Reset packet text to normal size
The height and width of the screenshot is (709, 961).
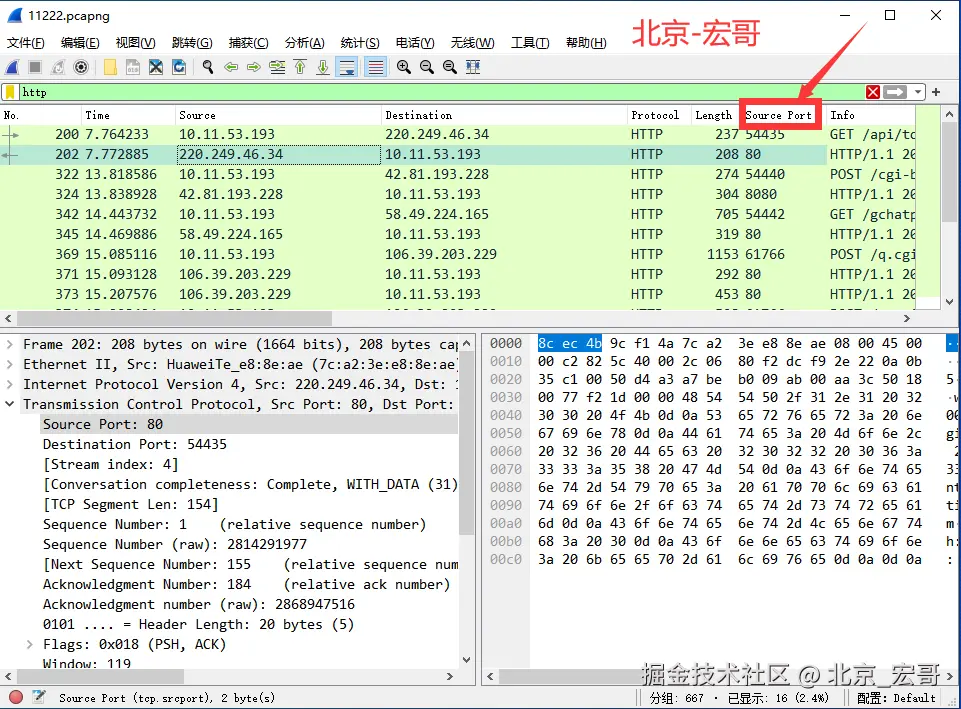point(449,67)
